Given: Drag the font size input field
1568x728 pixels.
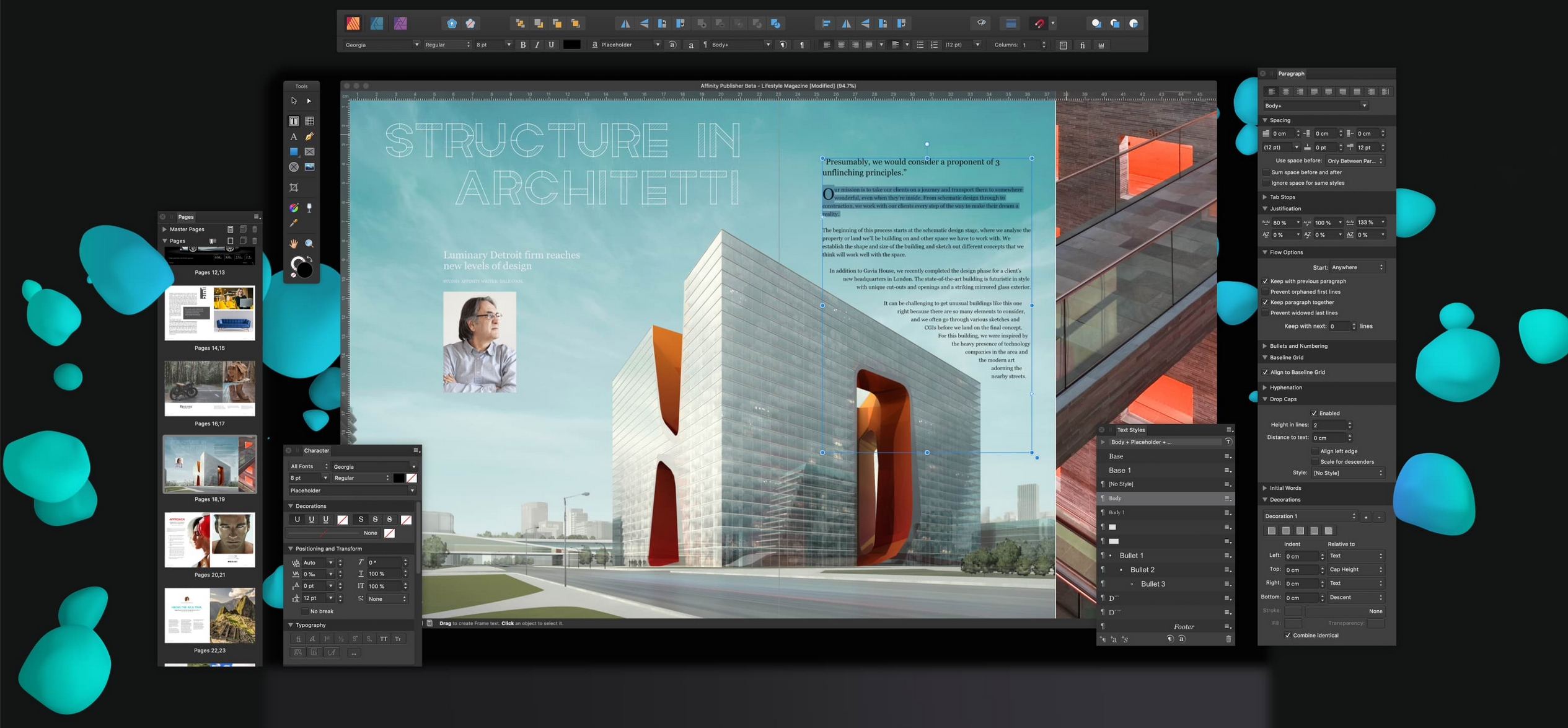Looking at the screenshot, I should point(489,45).
